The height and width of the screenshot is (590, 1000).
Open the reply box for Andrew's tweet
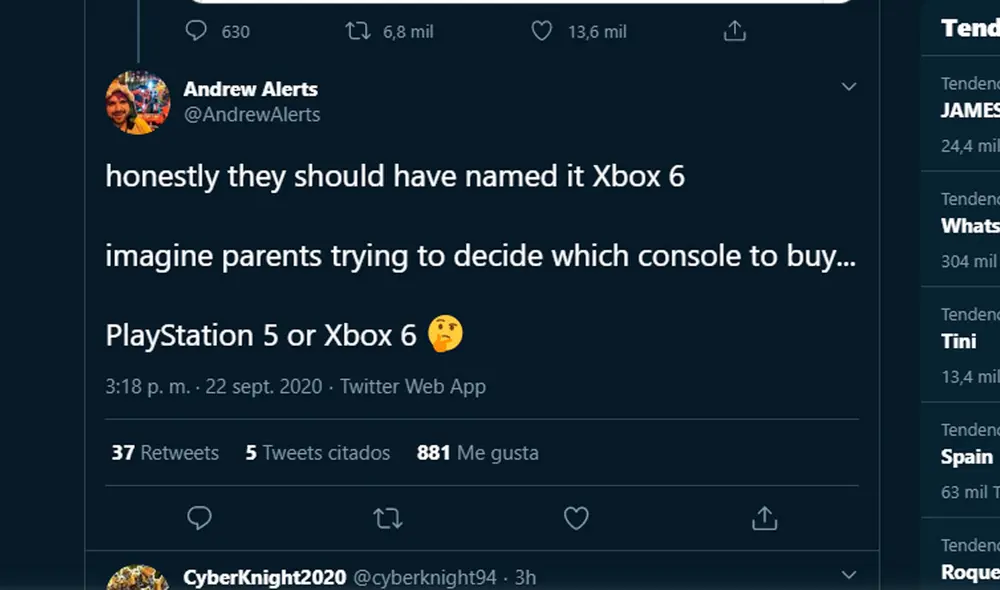click(x=200, y=518)
